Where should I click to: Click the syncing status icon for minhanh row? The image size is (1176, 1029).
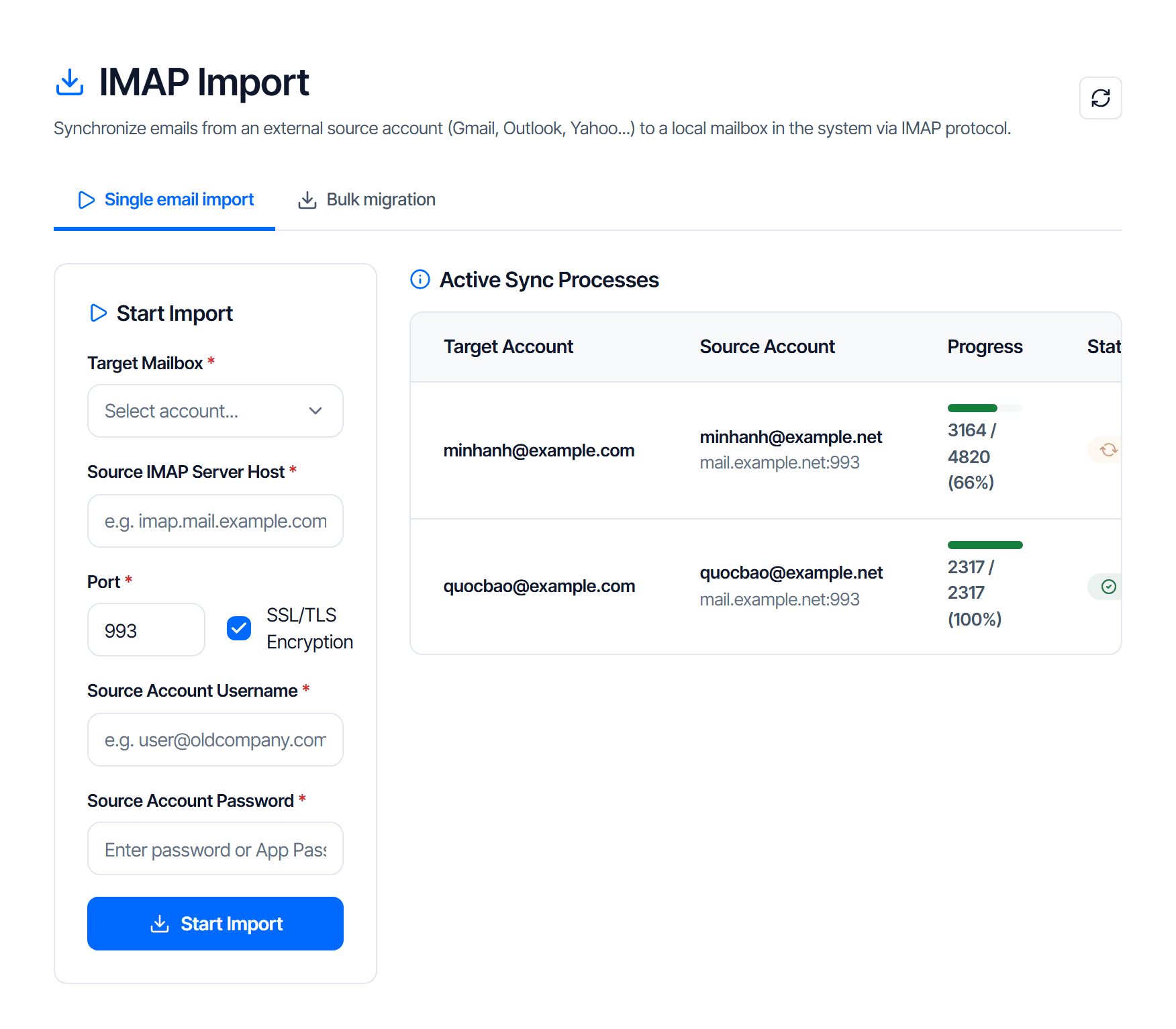click(1108, 450)
